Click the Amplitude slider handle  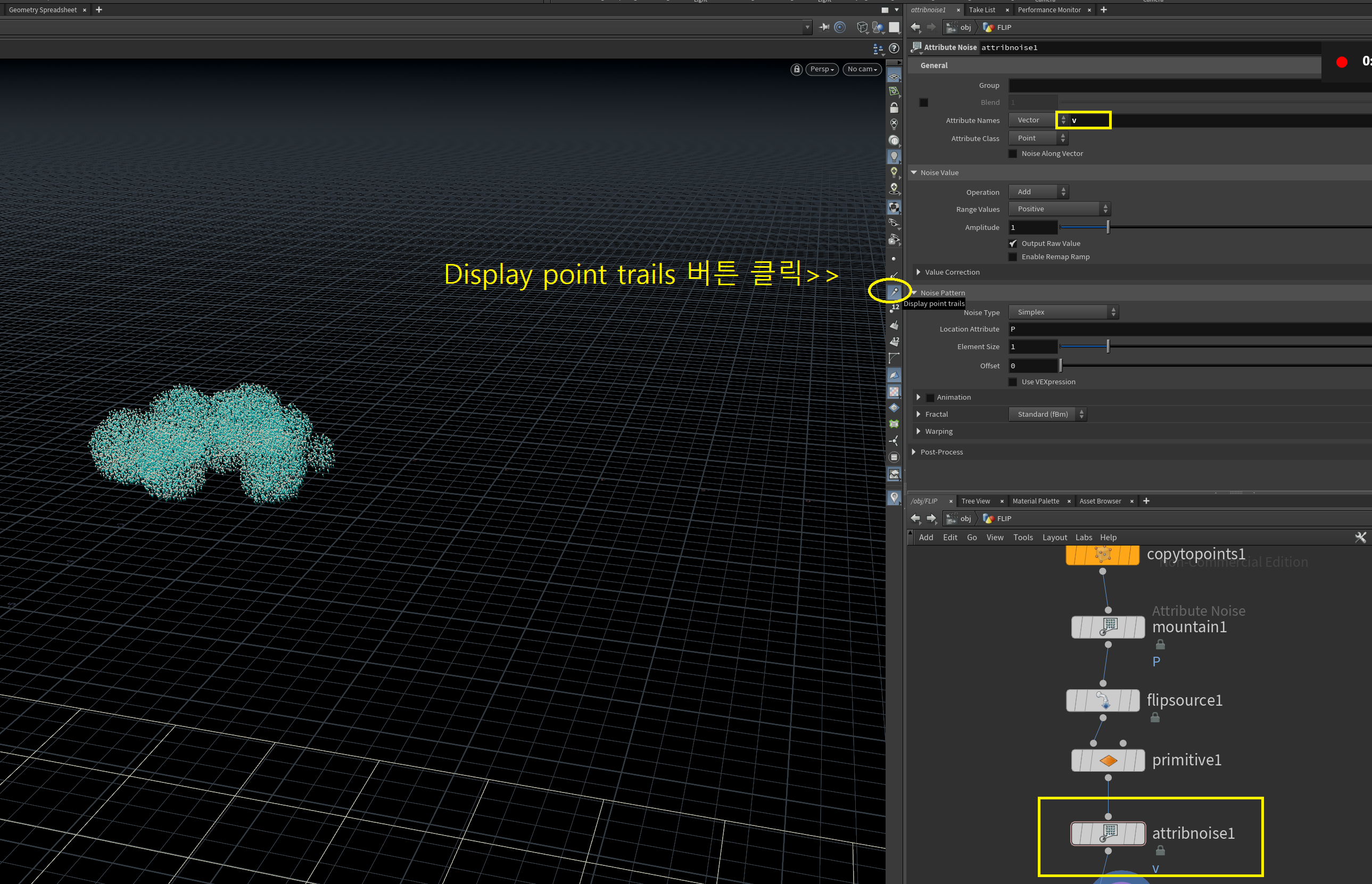point(1107,227)
